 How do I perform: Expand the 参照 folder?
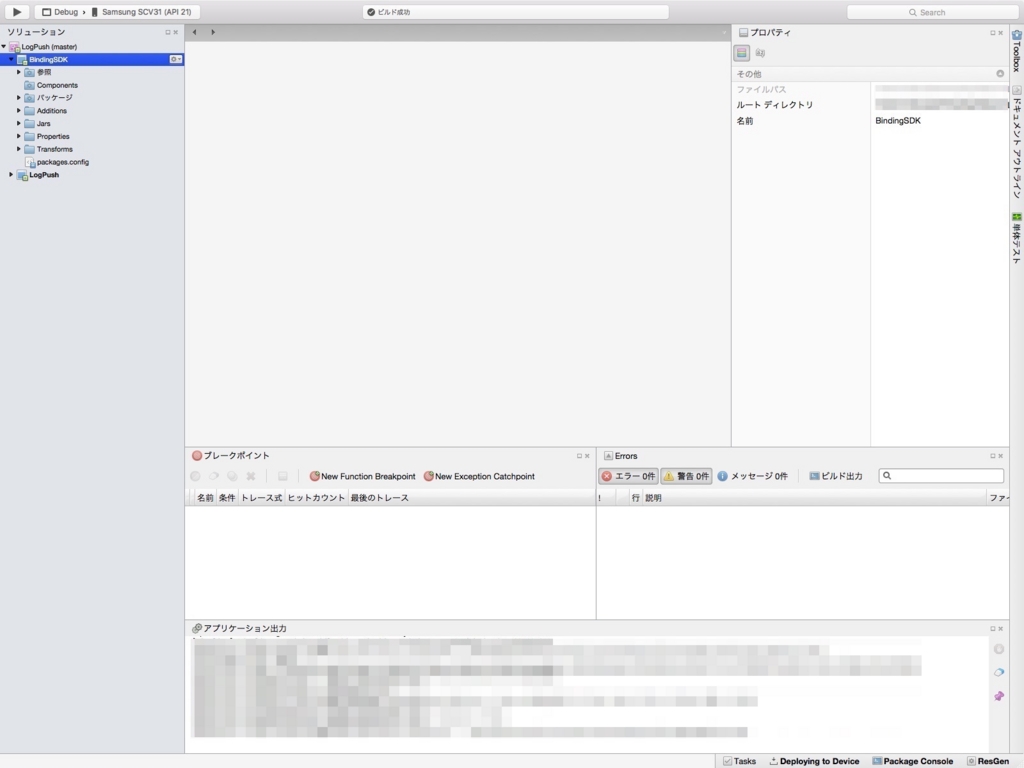tap(19, 72)
